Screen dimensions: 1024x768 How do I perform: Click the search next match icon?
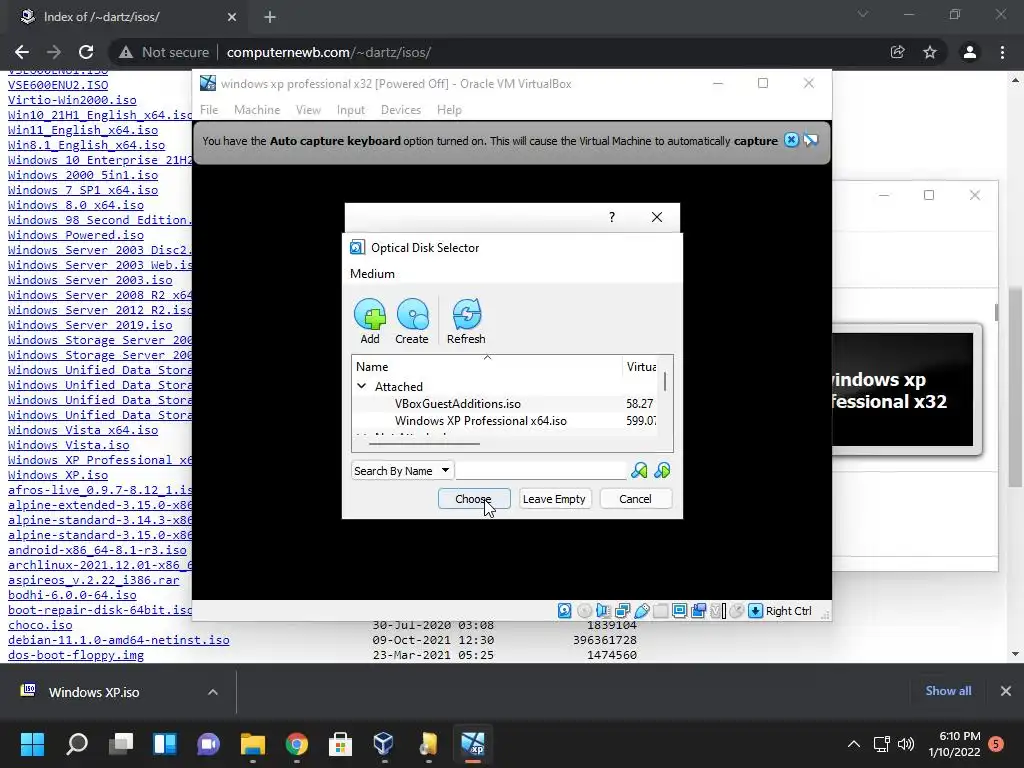point(662,470)
